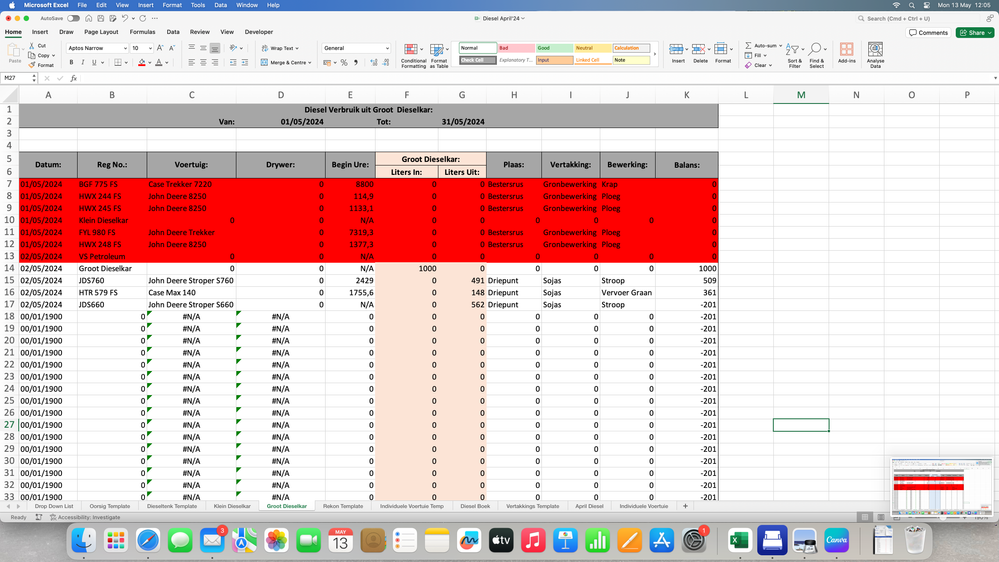Toggle Centre text alignment
Viewport: 999px width, 562px height.
tap(203, 62)
